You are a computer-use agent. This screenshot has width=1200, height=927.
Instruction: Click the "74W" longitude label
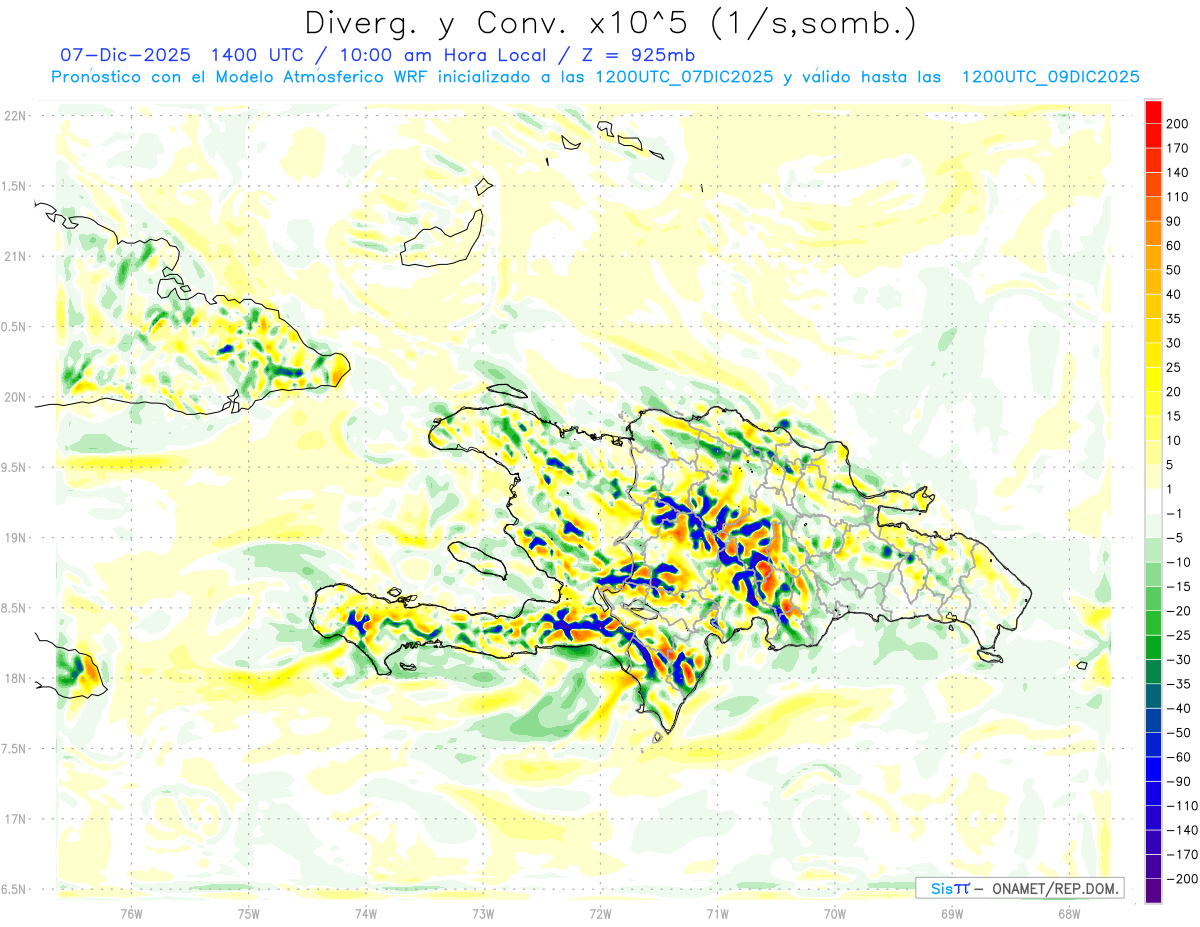(366, 913)
